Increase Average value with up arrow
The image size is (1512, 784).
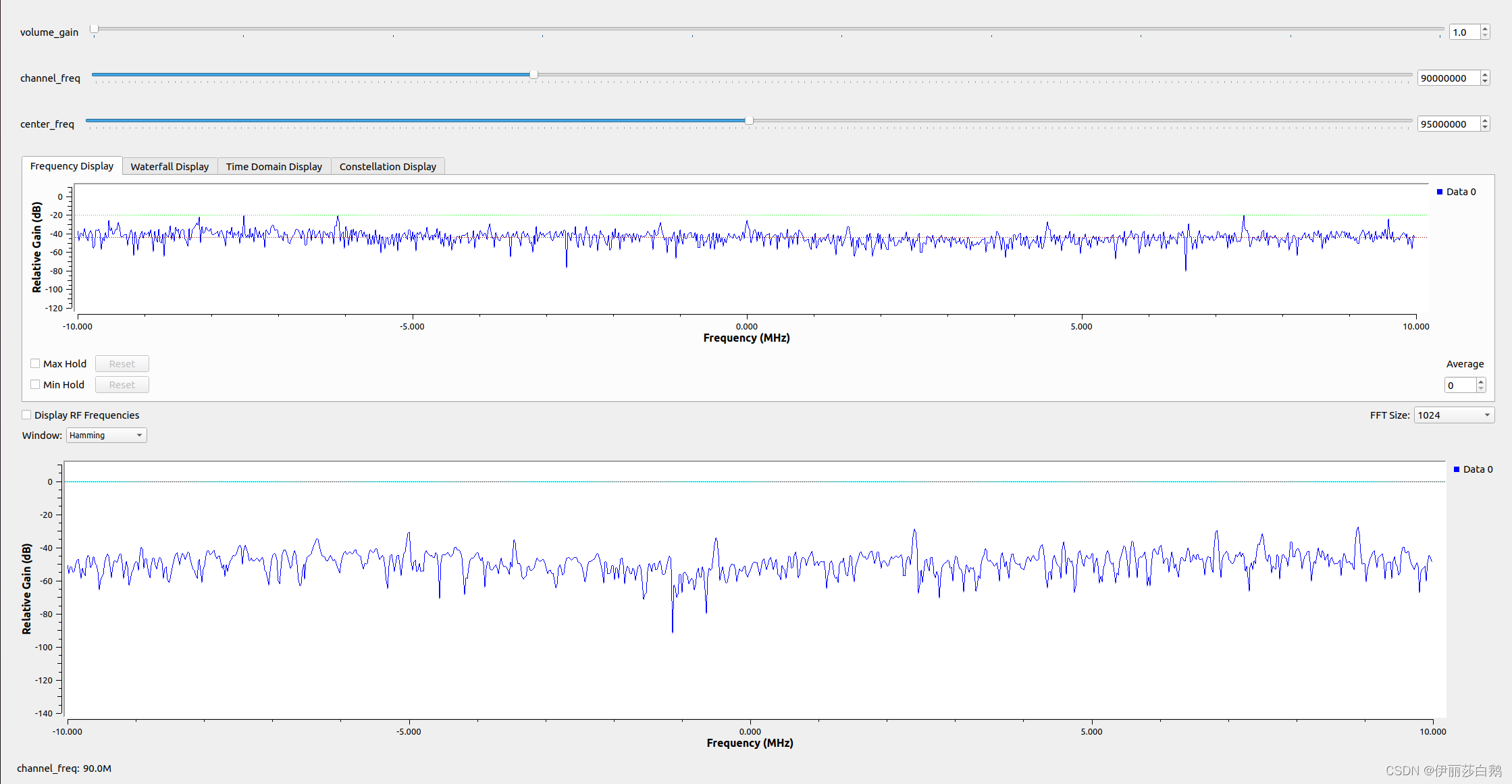point(1480,382)
